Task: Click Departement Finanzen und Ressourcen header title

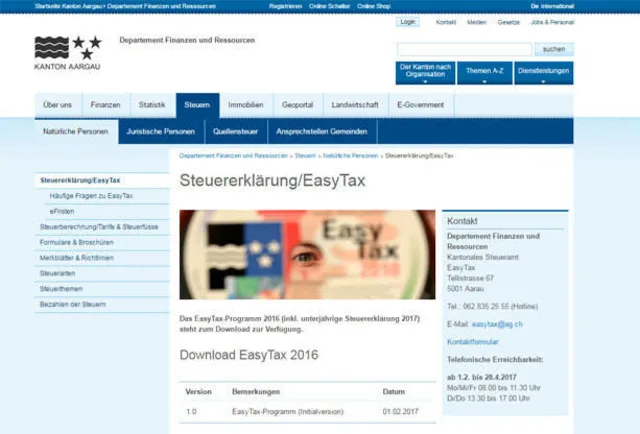Action: pyautogui.click(x=187, y=40)
